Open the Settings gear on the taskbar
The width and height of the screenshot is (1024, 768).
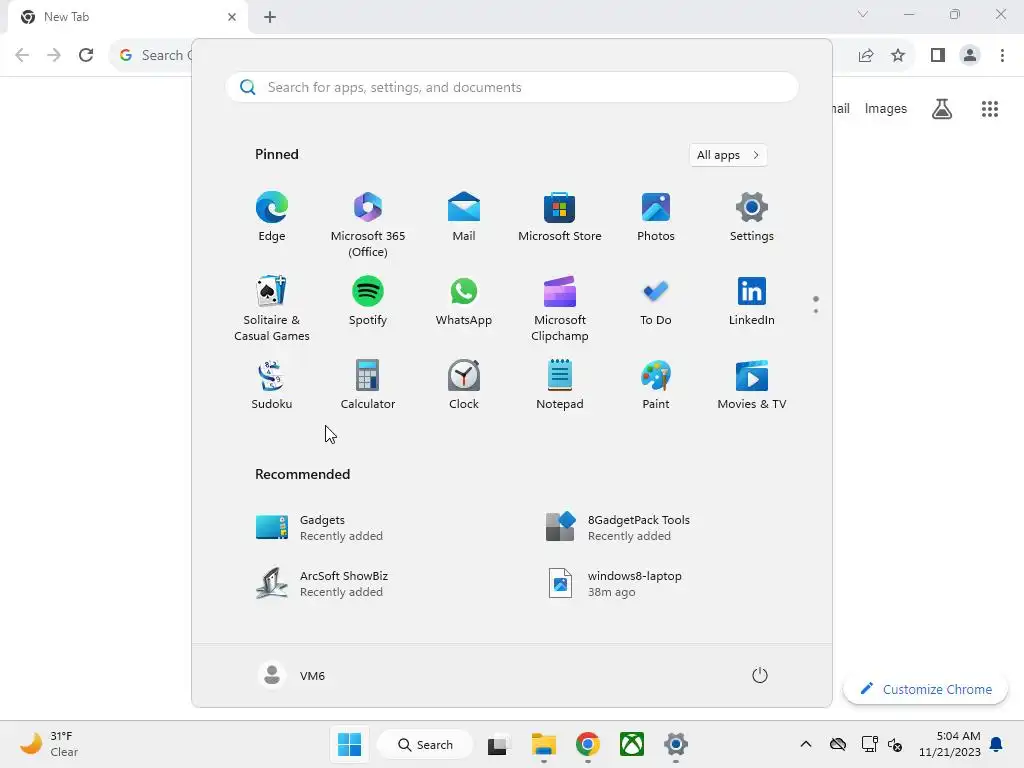point(676,744)
